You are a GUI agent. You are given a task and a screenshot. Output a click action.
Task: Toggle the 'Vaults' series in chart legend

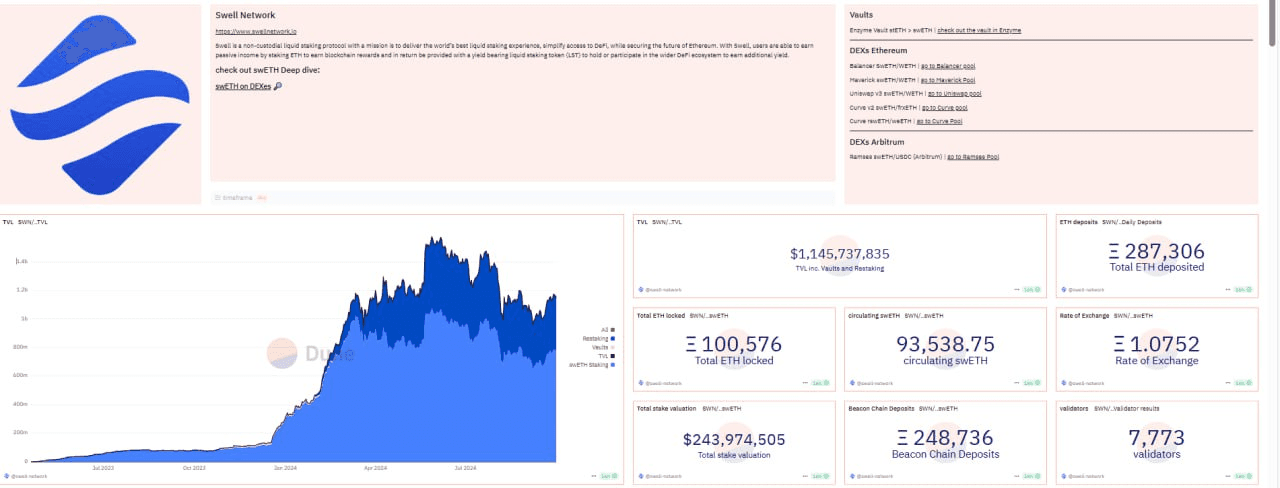click(x=602, y=347)
